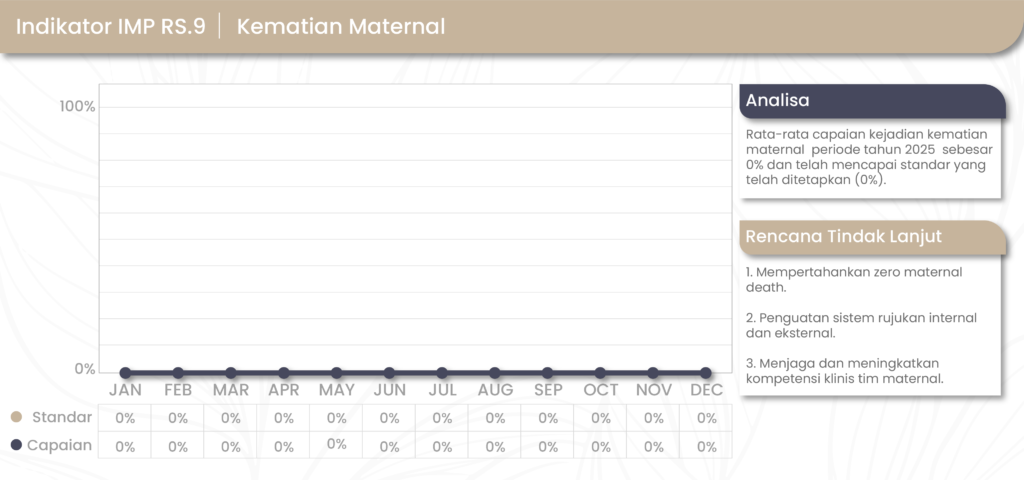
Task: Click the AUG month axis label
Action: [495, 391]
